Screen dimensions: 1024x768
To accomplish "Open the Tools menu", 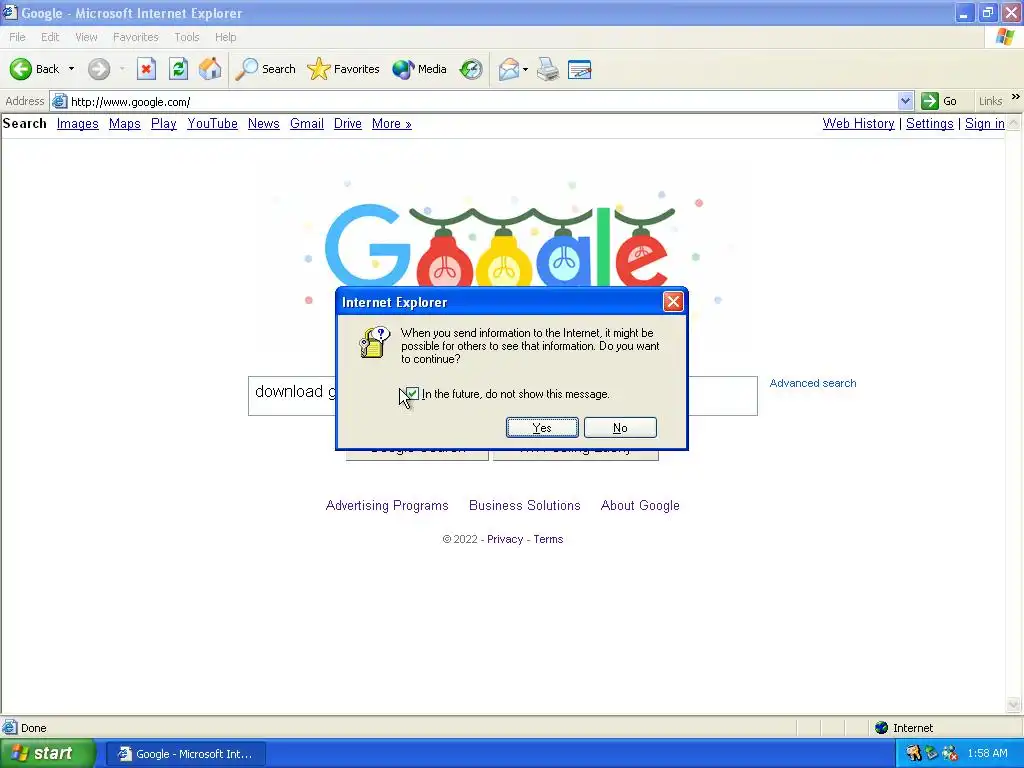I will pos(187,37).
